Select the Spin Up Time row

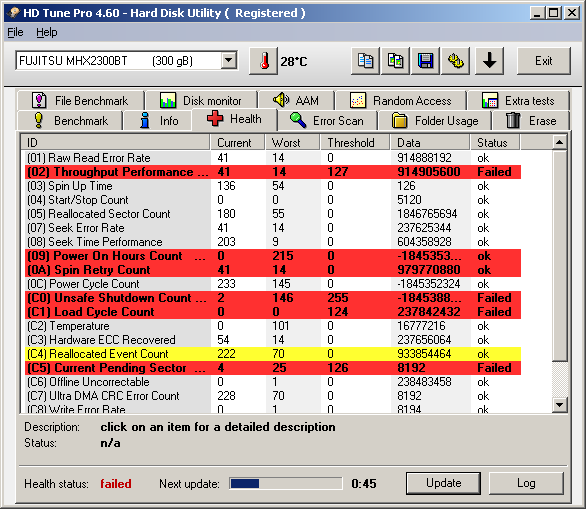tap(272, 186)
